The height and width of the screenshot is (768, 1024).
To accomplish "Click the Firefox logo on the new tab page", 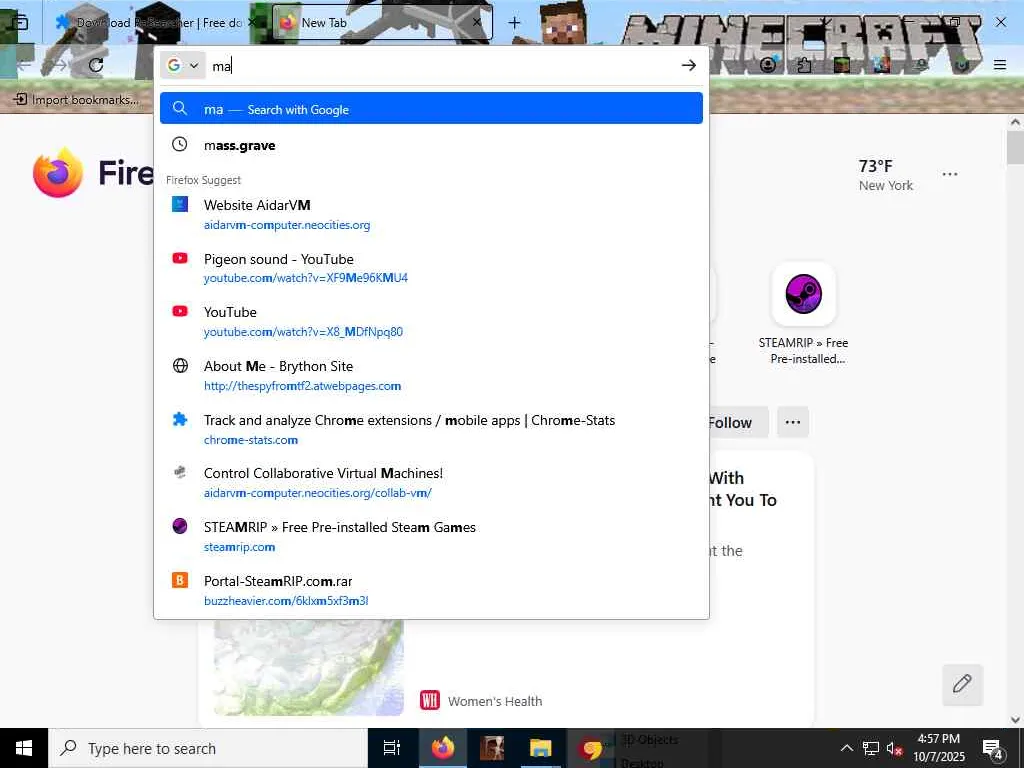I will coord(58,173).
